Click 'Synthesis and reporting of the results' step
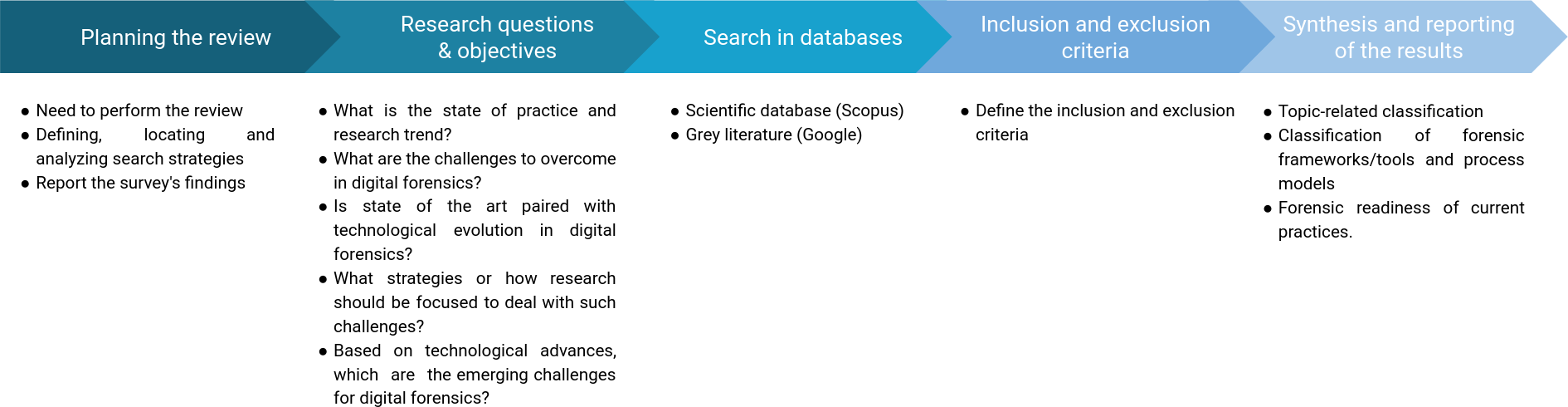1568x407 pixels. point(1398,37)
